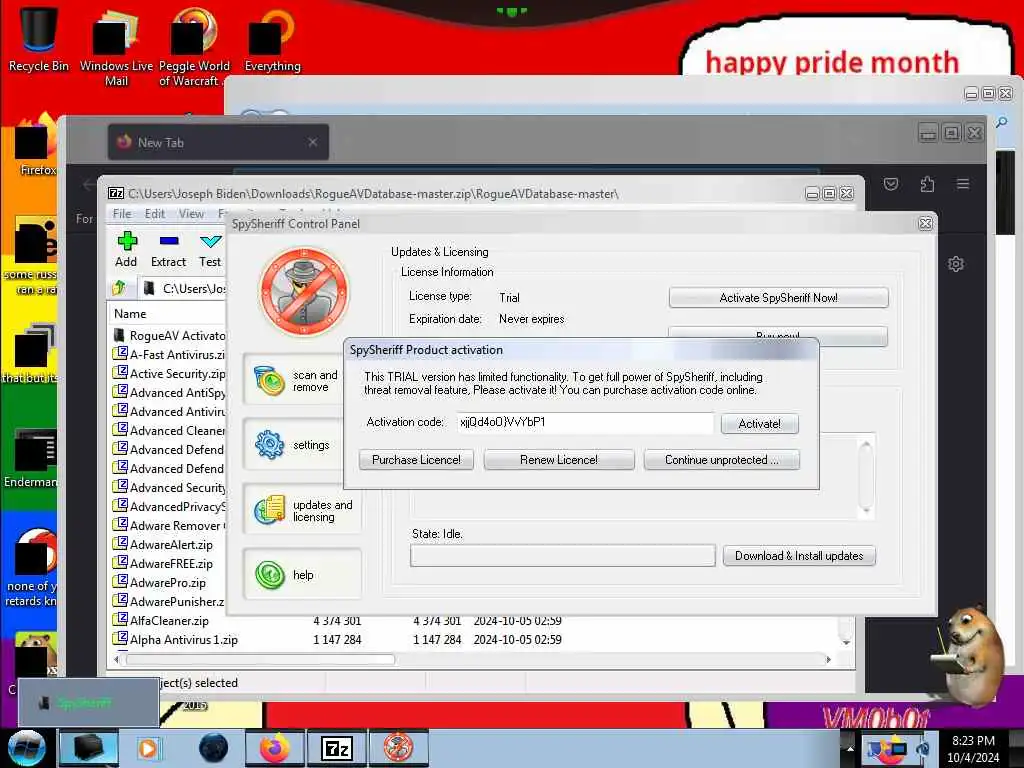Open 7-Zip View menu
1024x768 pixels.
click(x=191, y=214)
